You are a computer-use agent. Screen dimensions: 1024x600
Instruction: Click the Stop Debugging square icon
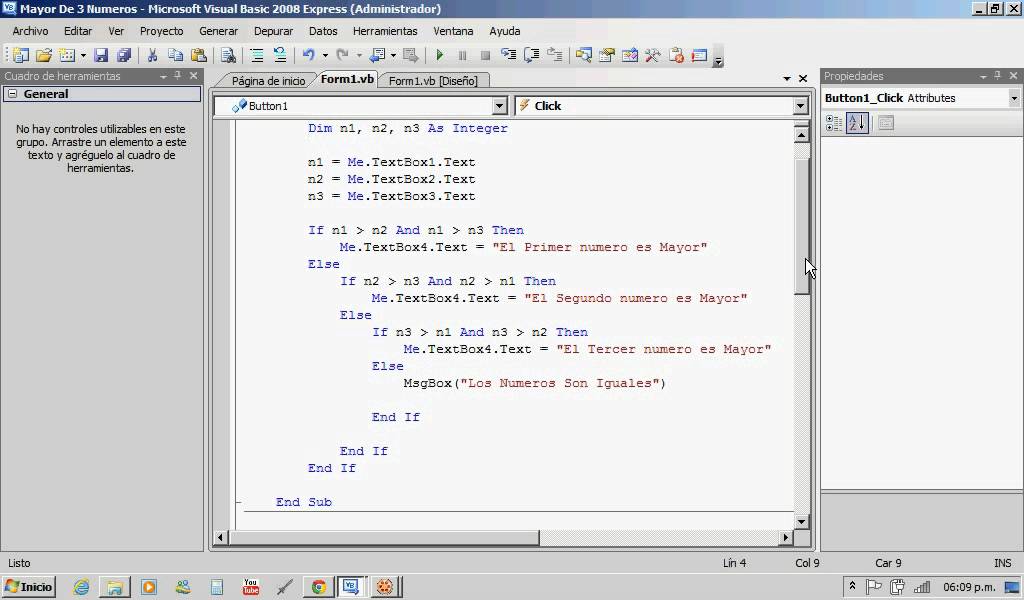[x=485, y=55]
